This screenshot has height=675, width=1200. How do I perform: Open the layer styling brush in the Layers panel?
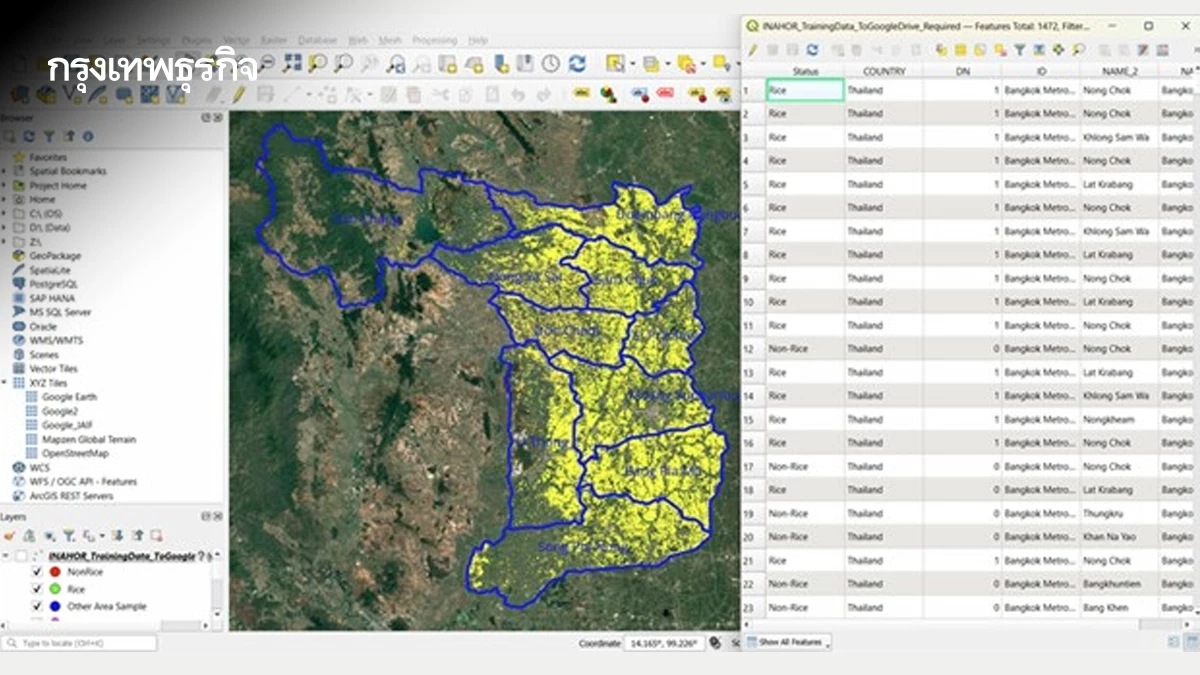pyautogui.click(x=11, y=536)
